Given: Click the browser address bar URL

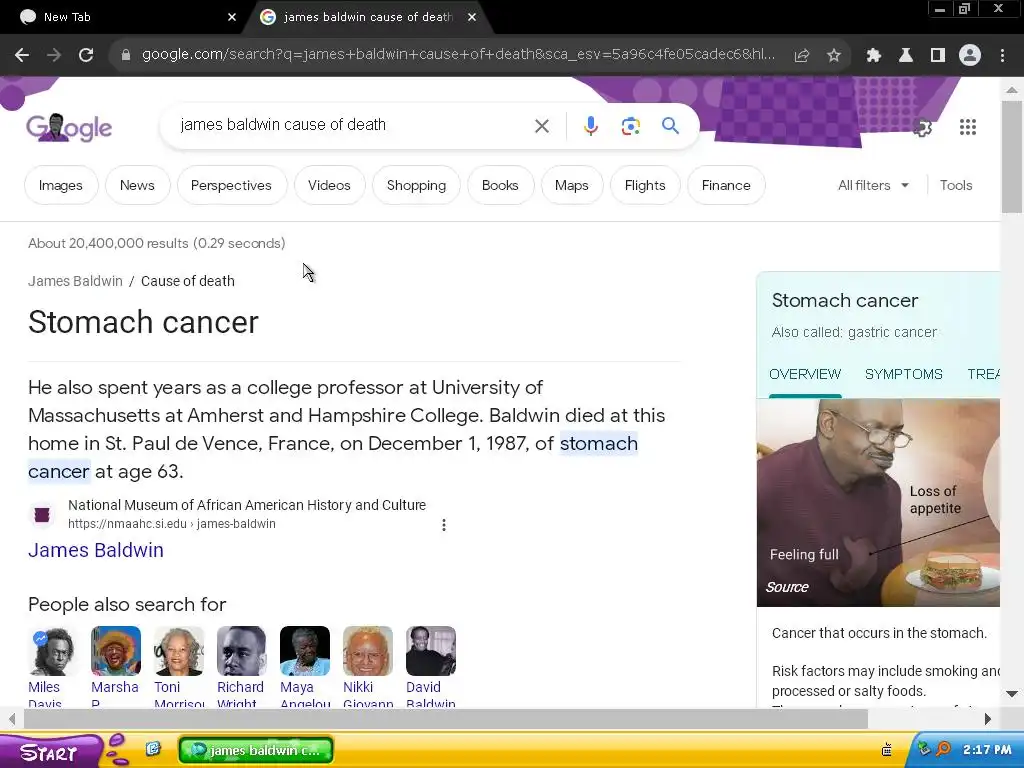Looking at the screenshot, I should 457,55.
